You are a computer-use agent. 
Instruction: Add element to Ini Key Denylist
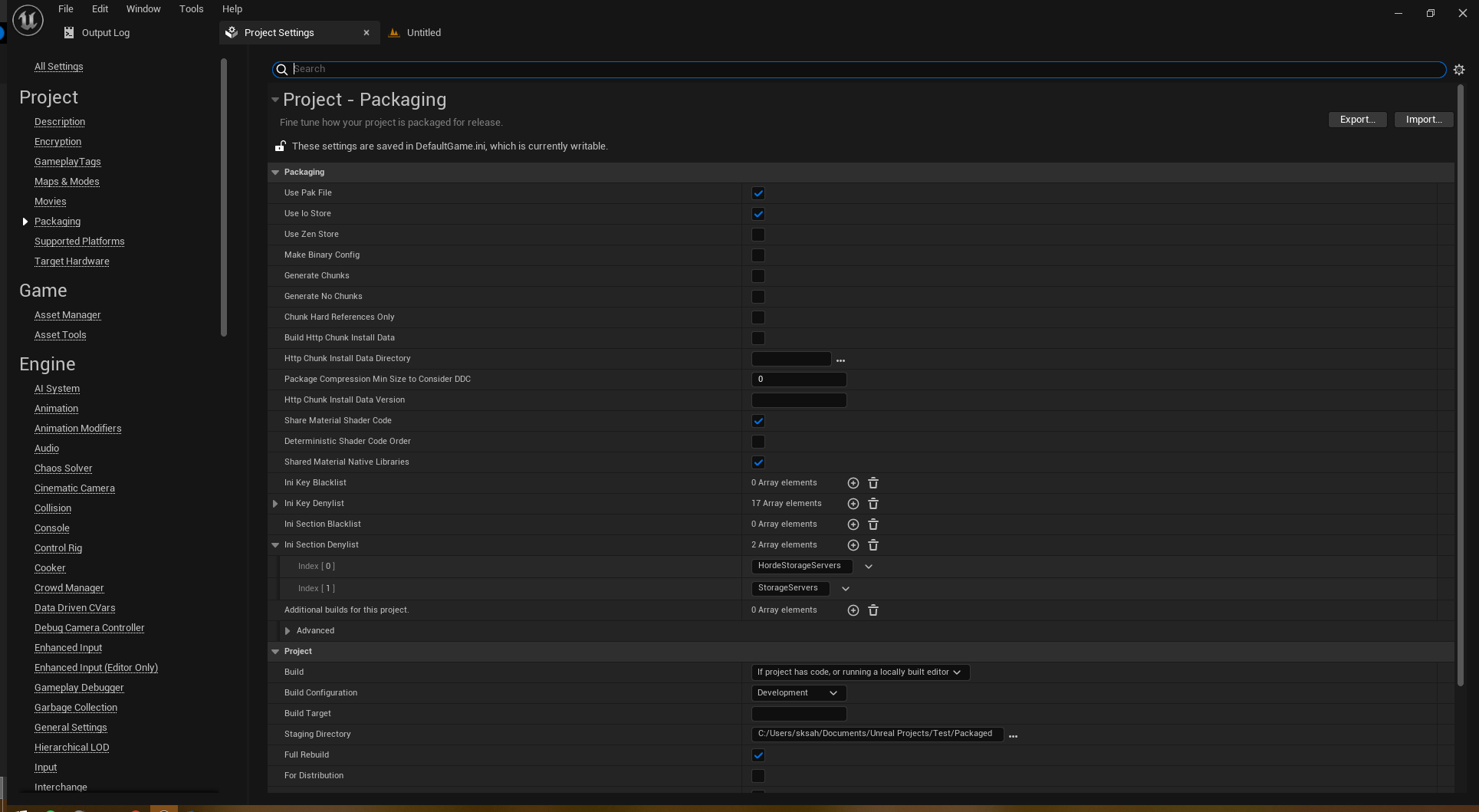[853, 504]
